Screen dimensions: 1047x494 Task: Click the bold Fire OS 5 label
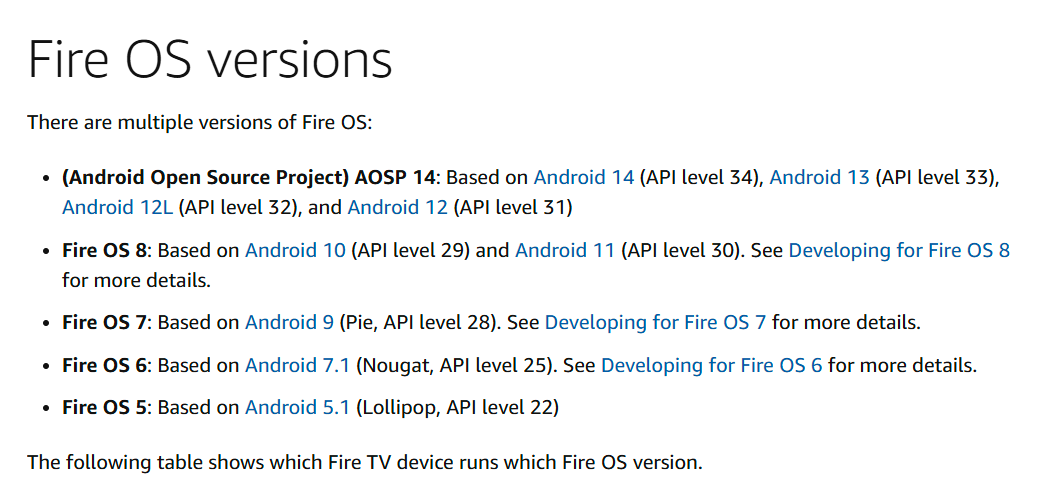104,407
